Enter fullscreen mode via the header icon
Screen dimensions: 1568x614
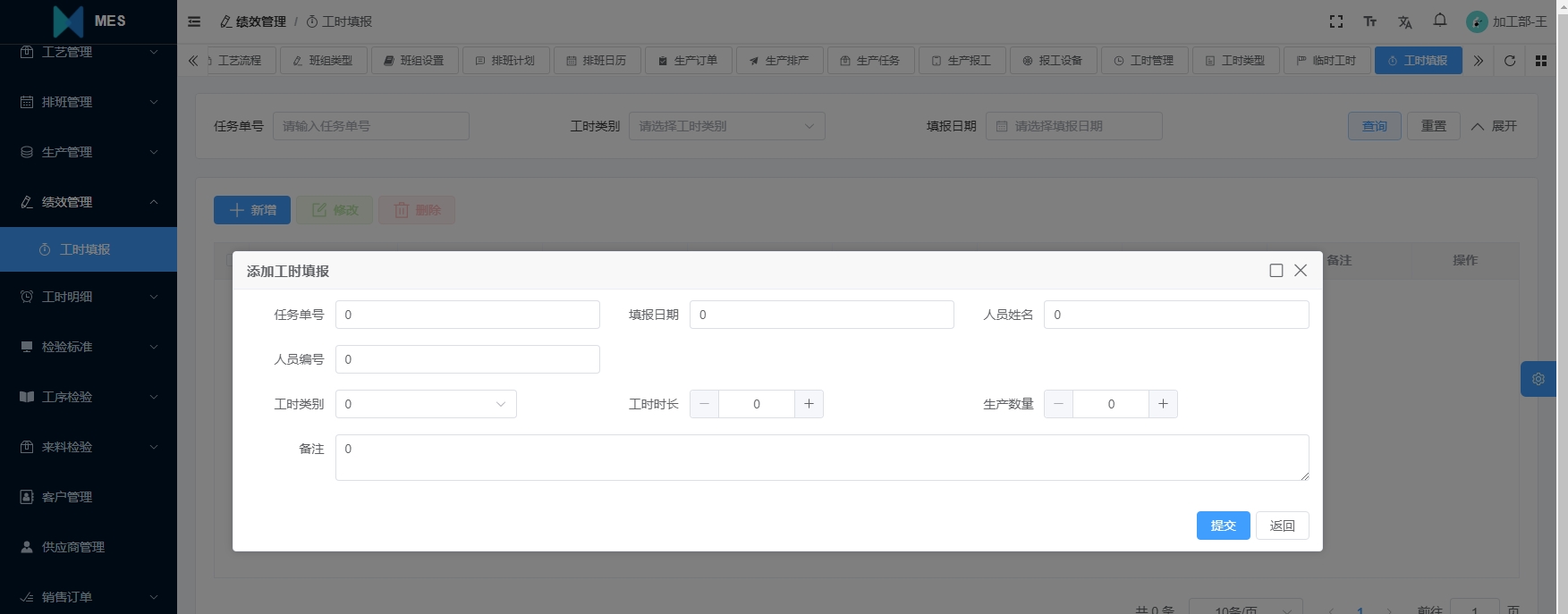[x=1336, y=21]
